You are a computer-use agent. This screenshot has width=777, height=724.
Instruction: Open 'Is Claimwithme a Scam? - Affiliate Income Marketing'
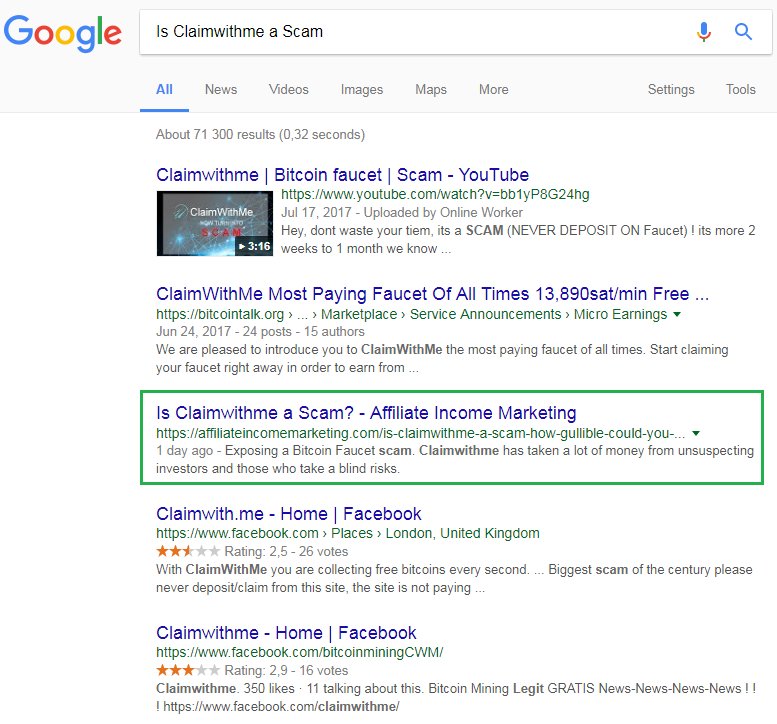point(366,413)
